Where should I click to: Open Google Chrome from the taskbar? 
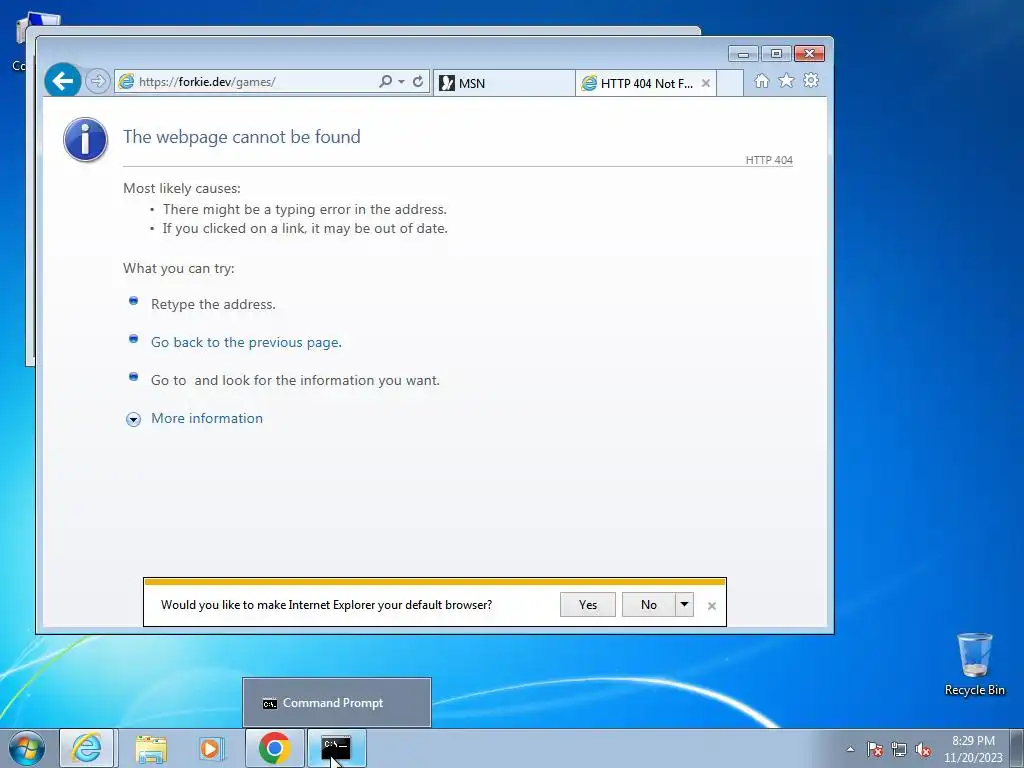pos(274,748)
